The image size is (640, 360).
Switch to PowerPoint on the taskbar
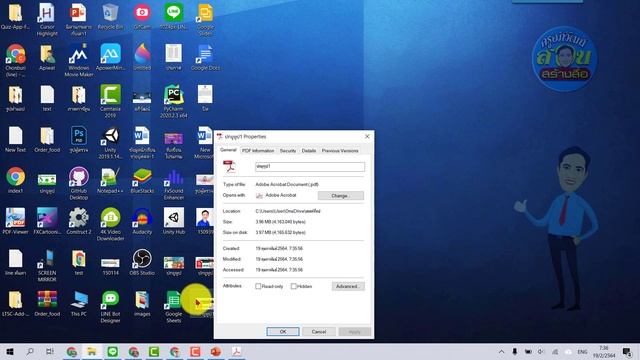point(216,351)
